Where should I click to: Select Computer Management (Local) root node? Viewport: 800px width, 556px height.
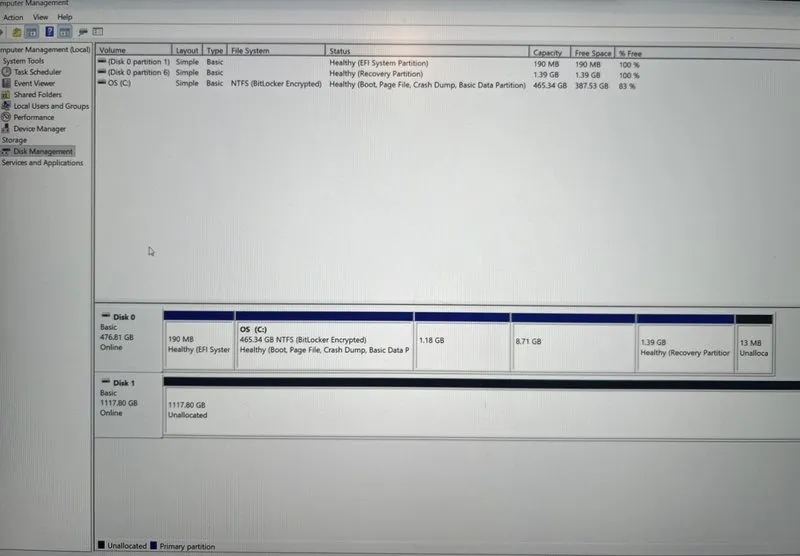coord(45,49)
